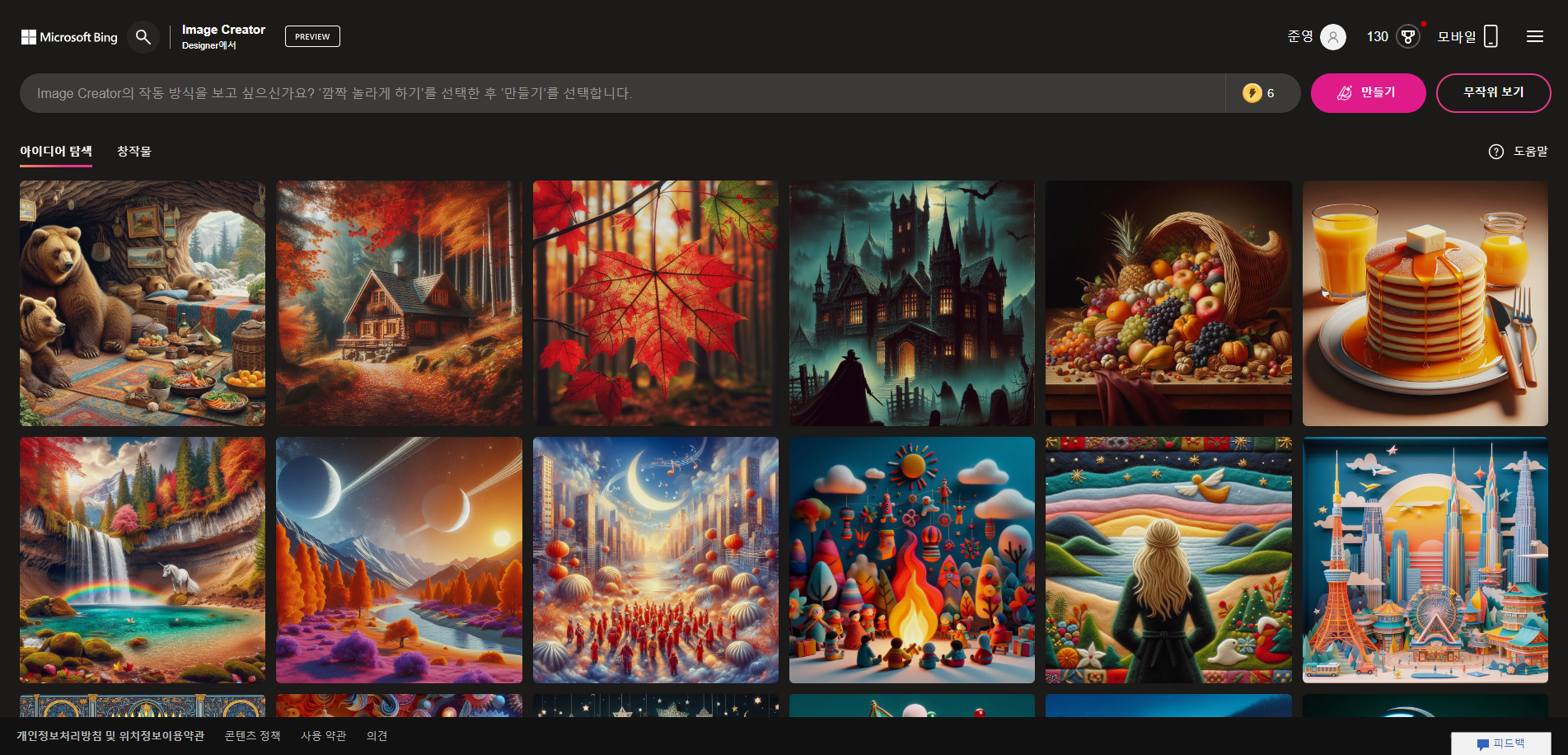
Task: Open the crescent moon city lanterns thumbnail
Action: coord(656,560)
